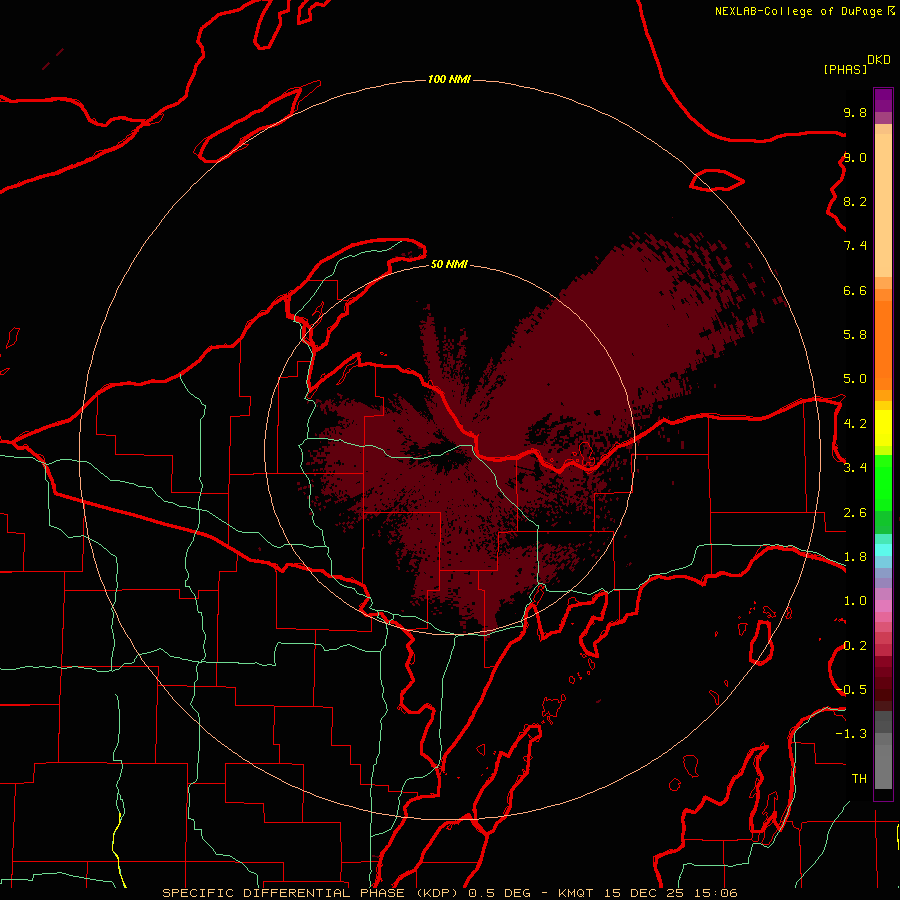This screenshot has height=900, width=900.
Task: Click the 50 NMI range ring label
Action: pos(449,264)
